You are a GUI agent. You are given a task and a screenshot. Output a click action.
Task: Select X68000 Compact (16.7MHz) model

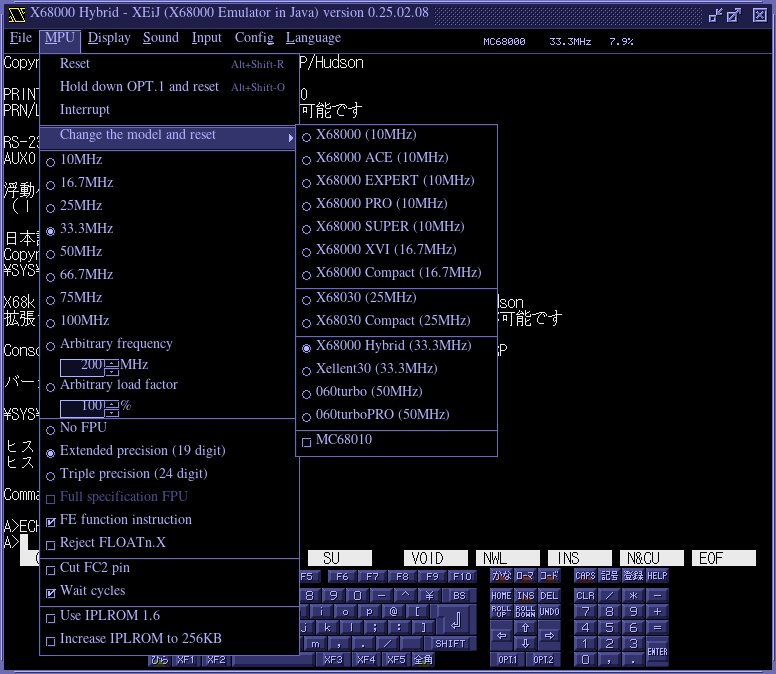coord(396,273)
